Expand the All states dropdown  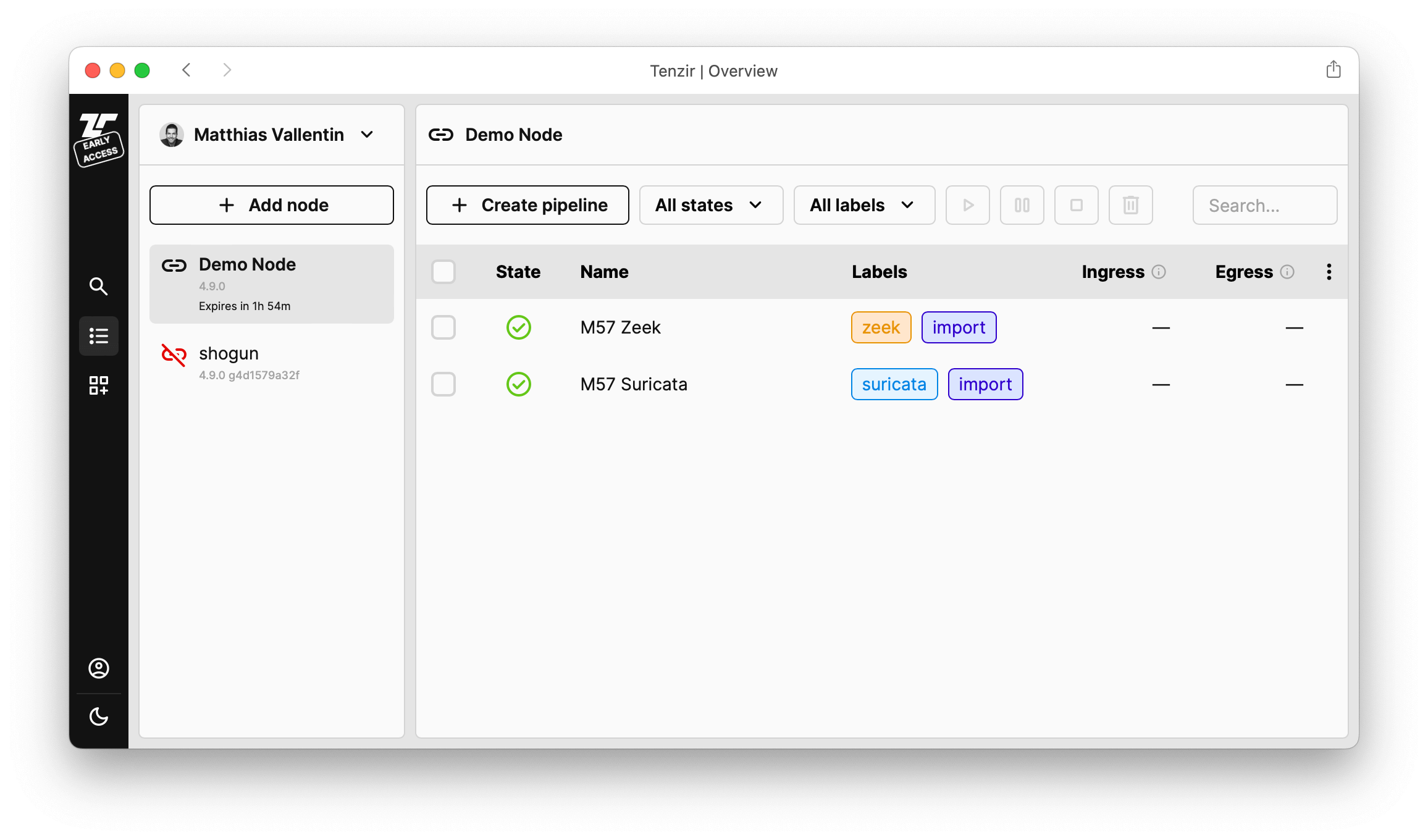point(711,205)
